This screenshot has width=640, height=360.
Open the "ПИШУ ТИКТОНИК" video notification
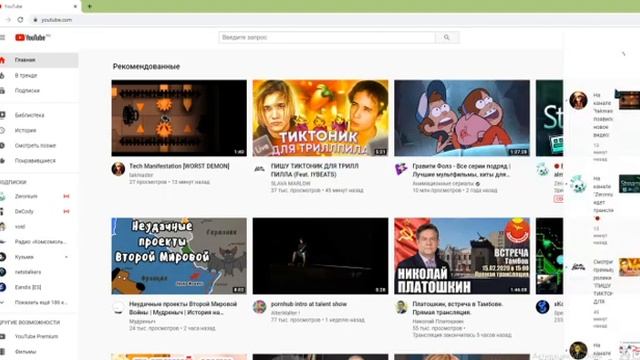point(603,293)
